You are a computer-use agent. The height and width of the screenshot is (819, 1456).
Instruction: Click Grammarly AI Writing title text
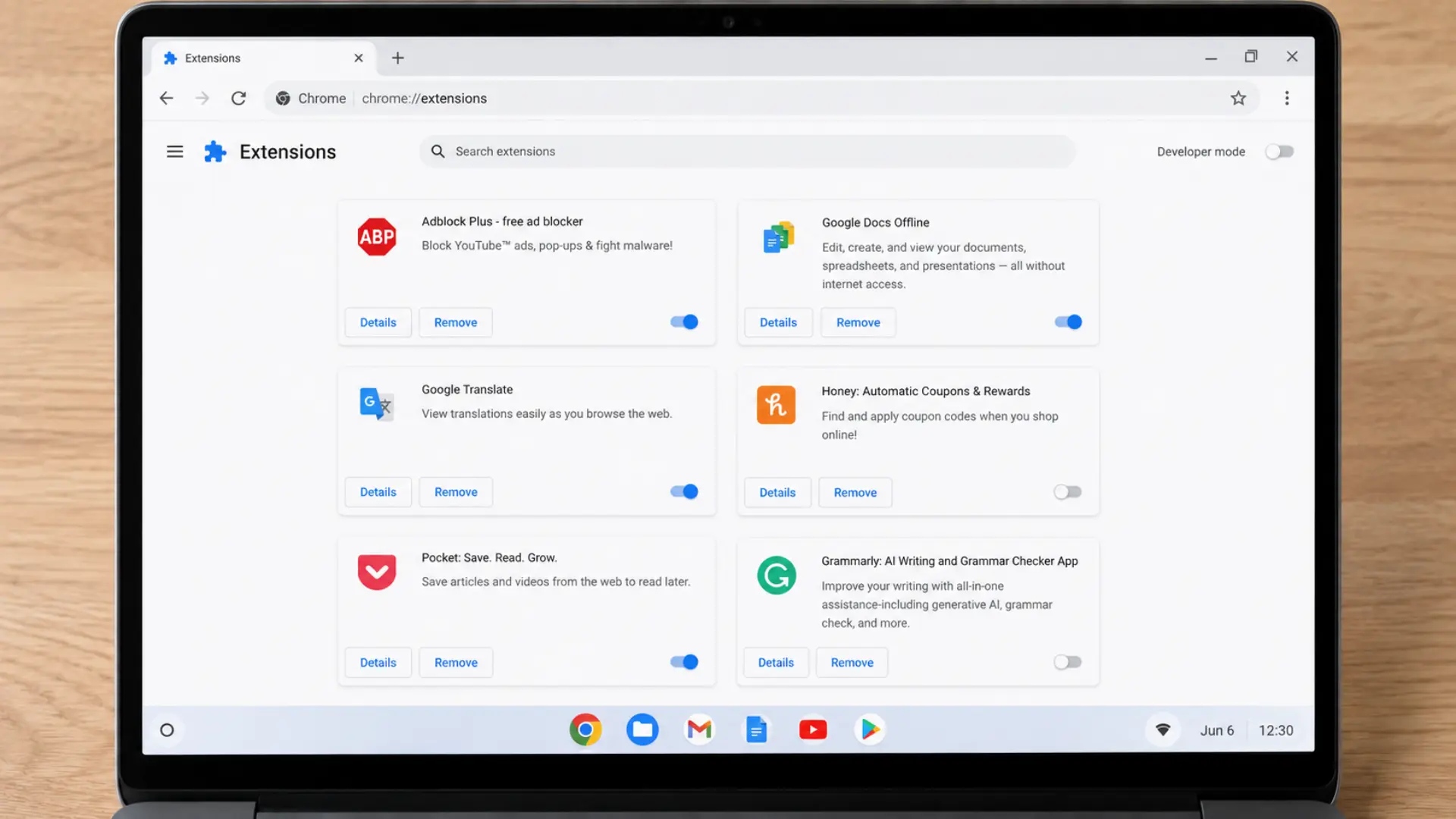point(949,561)
